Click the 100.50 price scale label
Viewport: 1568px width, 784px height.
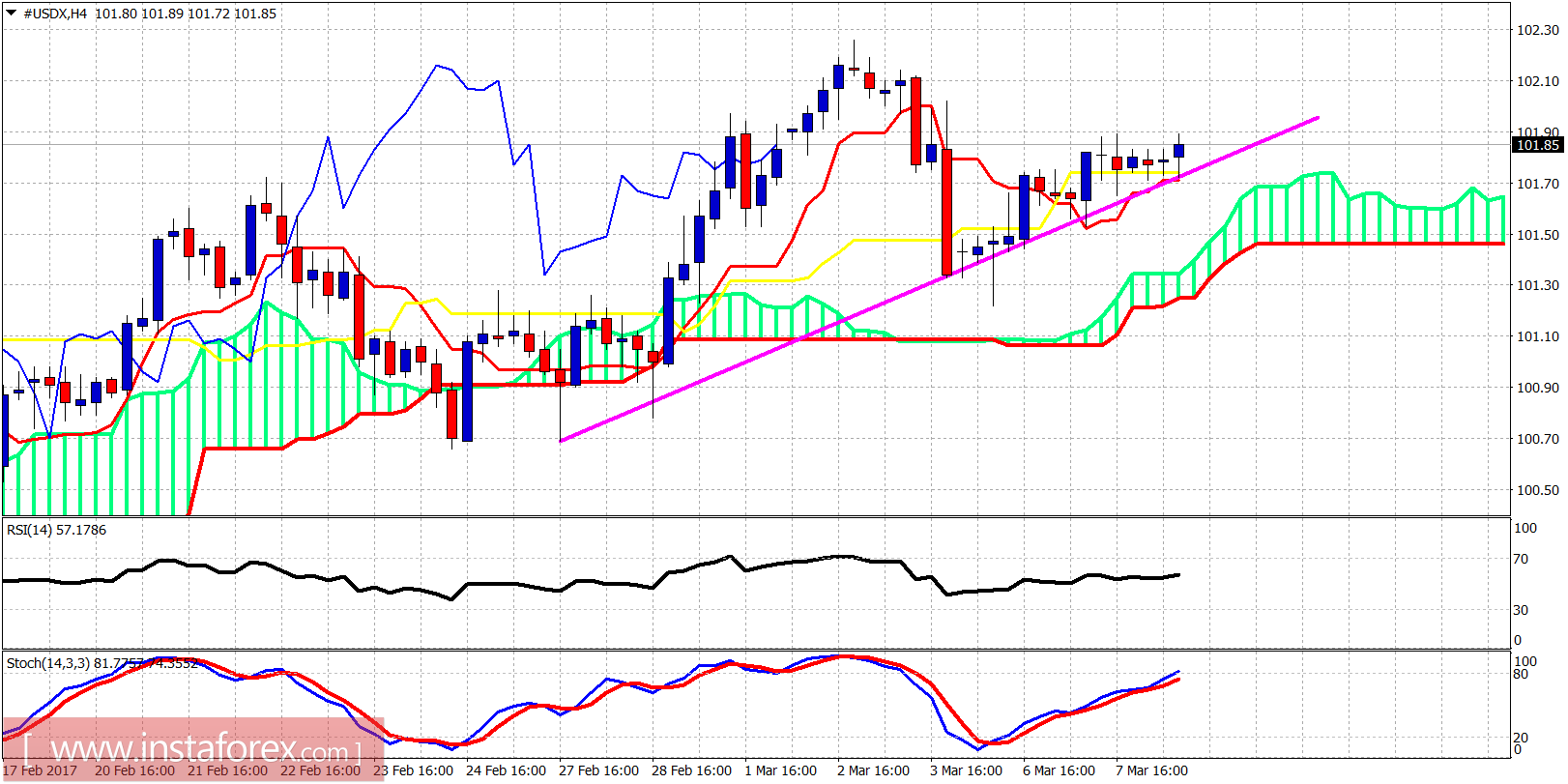pos(1537,490)
